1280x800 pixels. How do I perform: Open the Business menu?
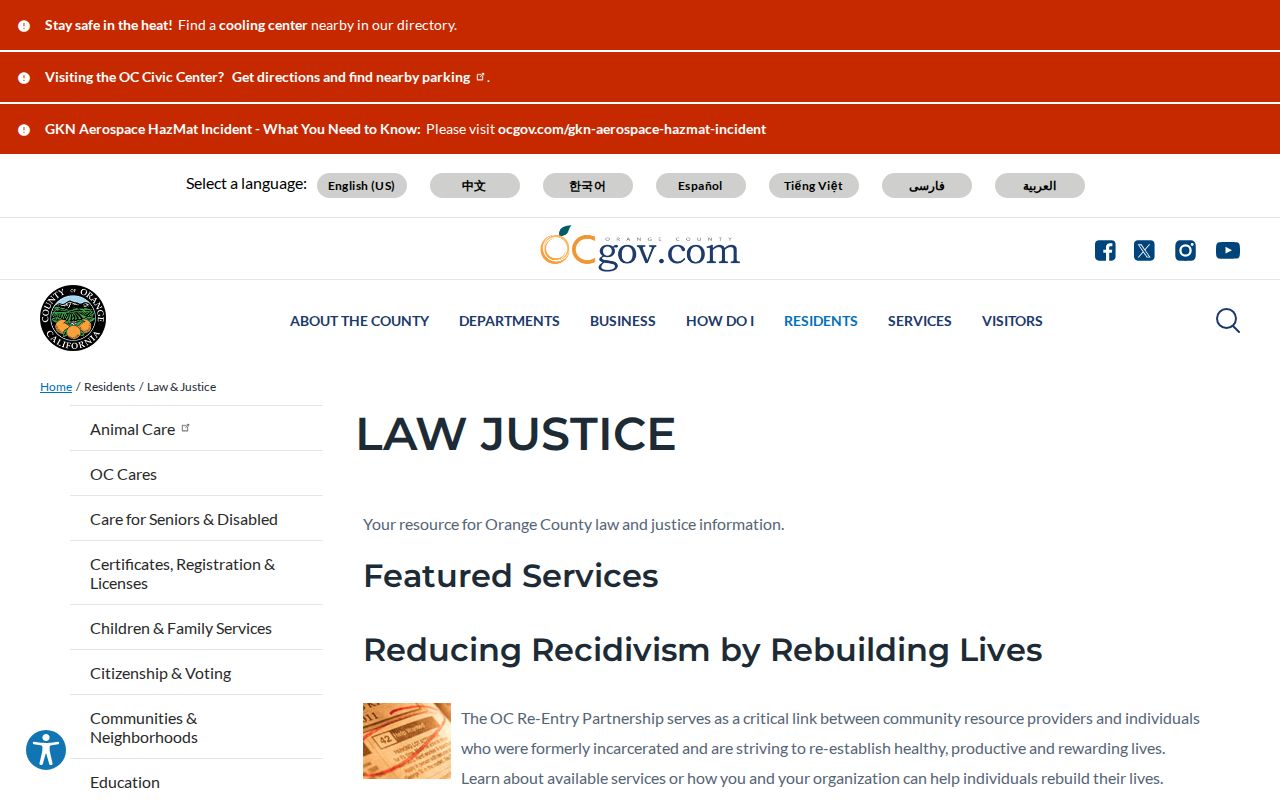point(623,321)
